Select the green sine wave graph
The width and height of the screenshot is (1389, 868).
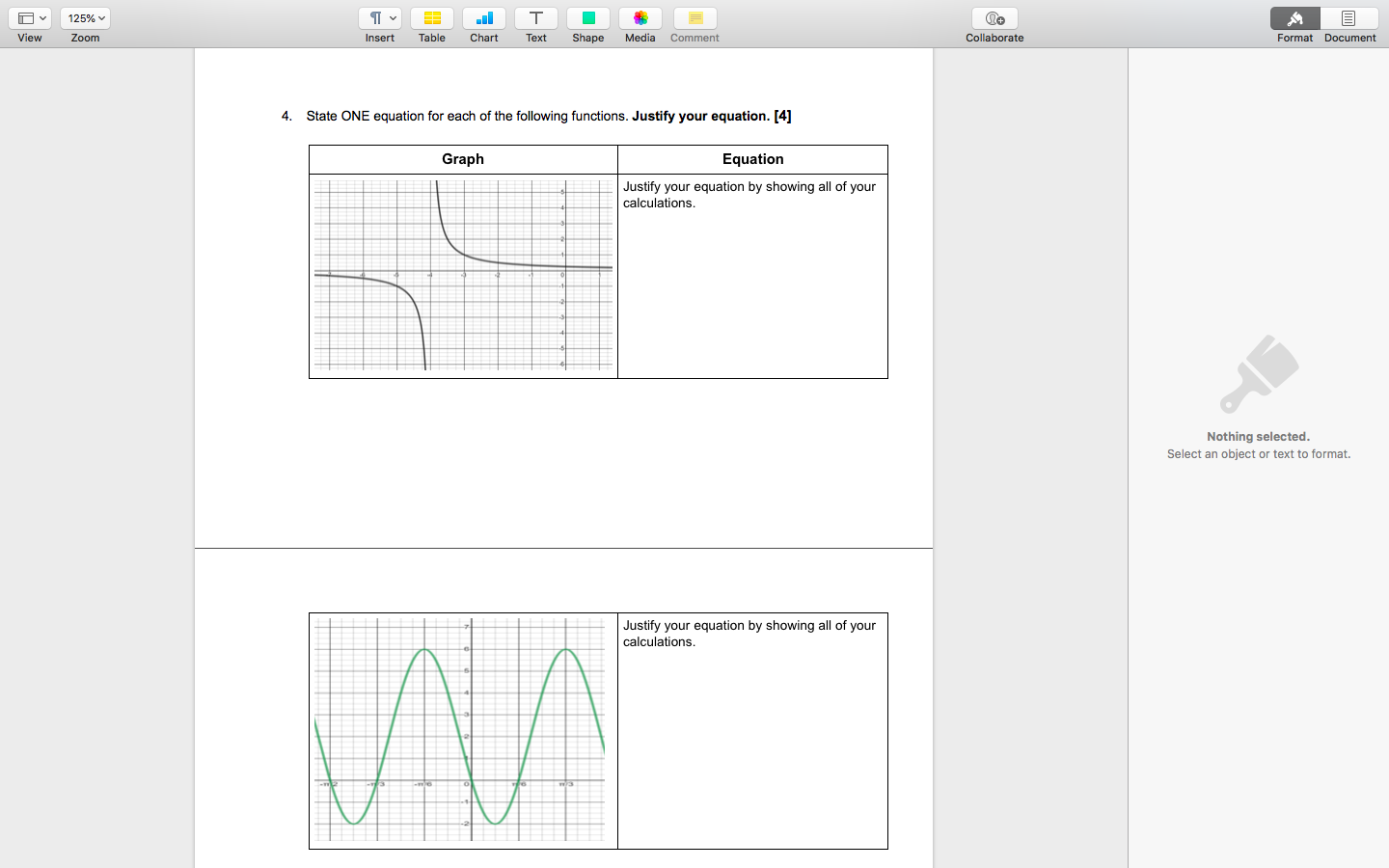coord(460,730)
